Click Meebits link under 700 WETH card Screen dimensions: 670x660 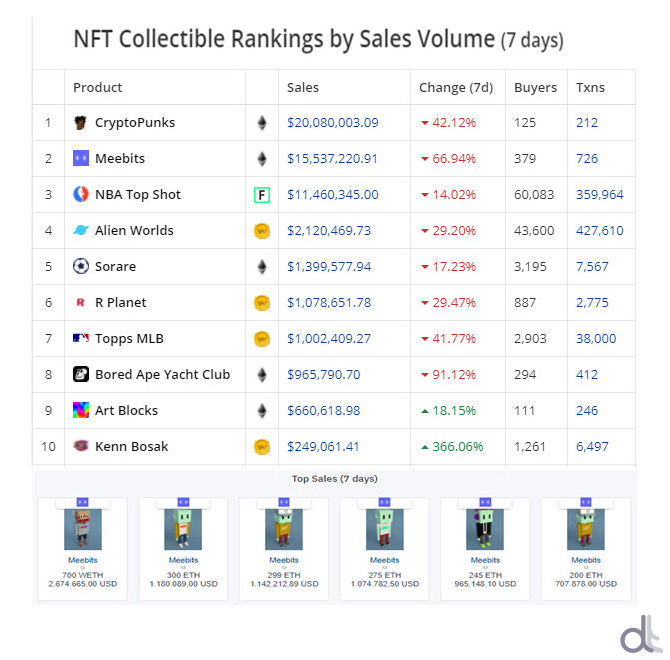point(82,560)
